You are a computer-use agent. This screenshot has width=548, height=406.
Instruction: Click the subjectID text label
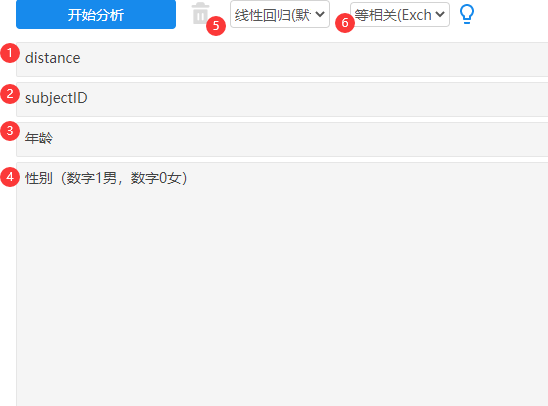coord(56,98)
